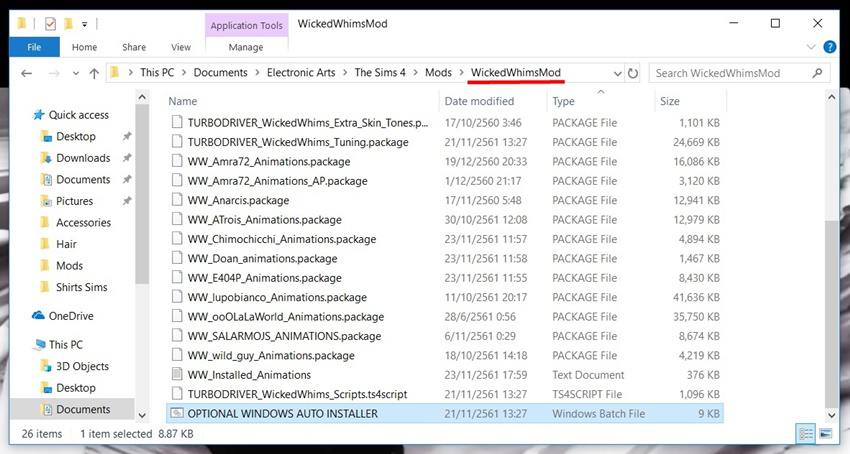
Task: Open 3D Objects under This PC
Action: 82,367
